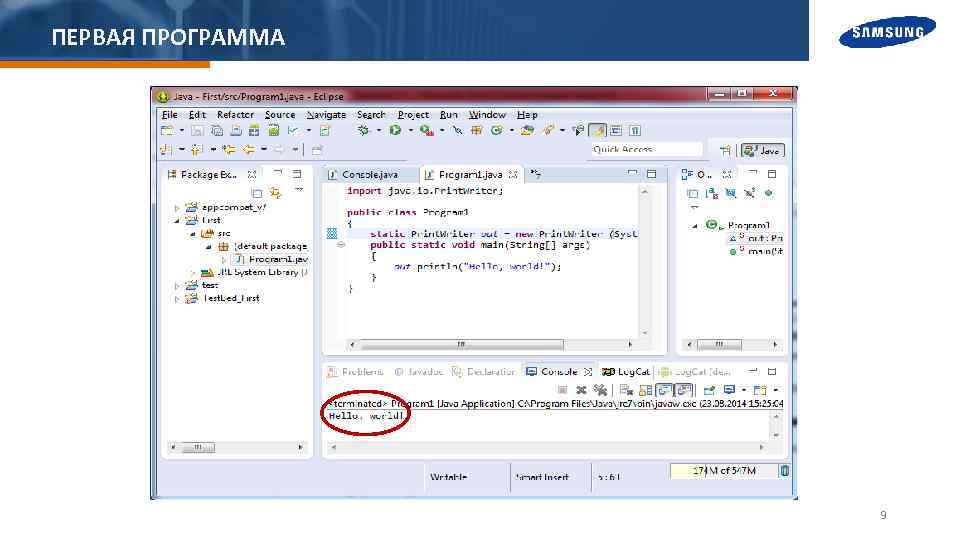Click Remove Launch X icon in Console
This screenshot has height=540, width=960.
(581, 390)
